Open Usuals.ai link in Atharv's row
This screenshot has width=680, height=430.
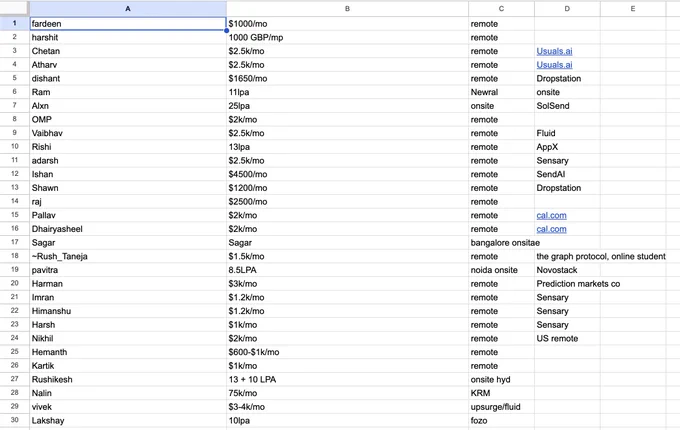pos(554,65)
